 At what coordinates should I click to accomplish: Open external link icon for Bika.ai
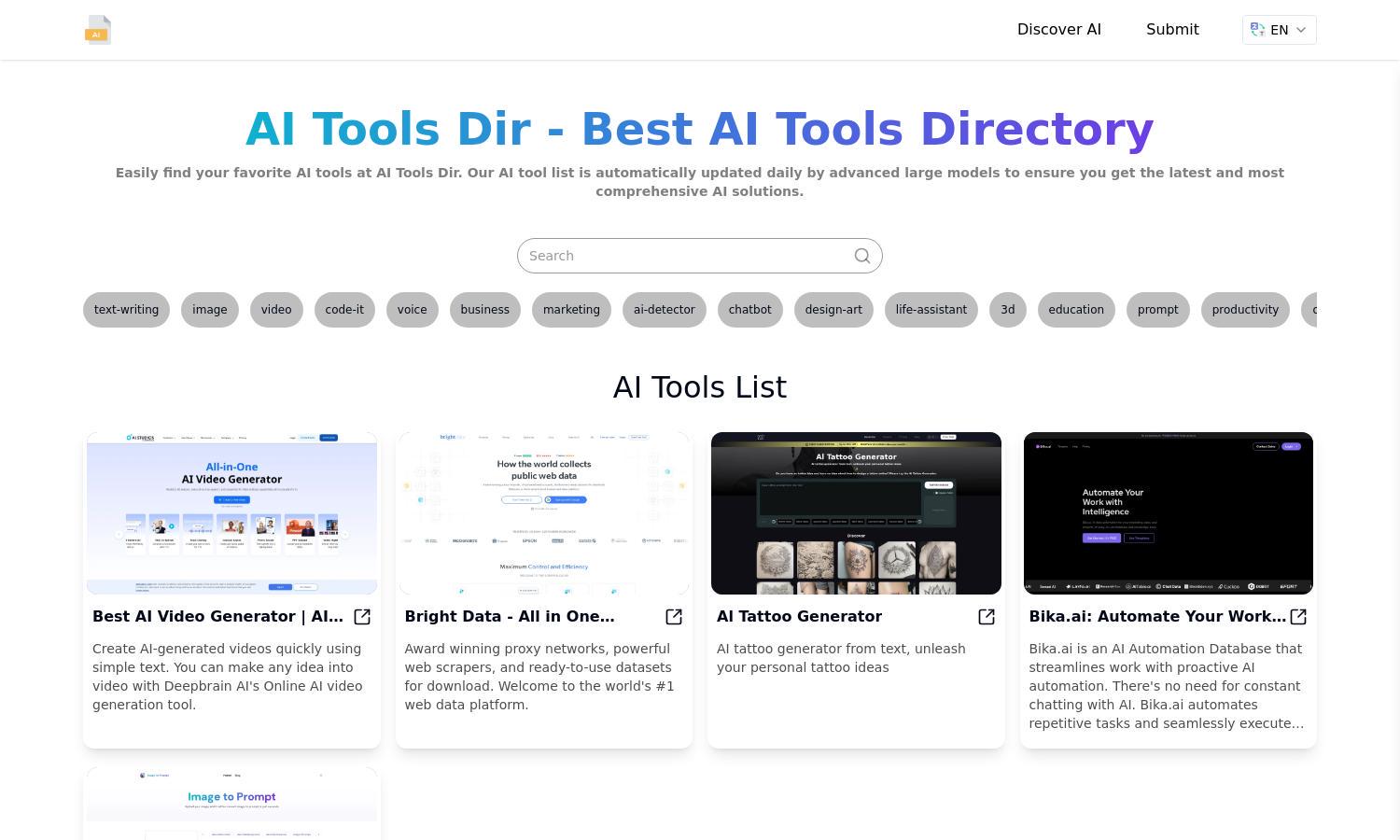coord(1298,617)
